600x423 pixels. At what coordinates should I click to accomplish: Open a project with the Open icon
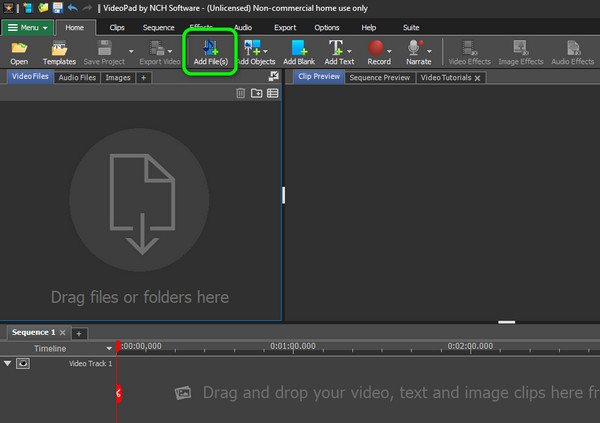click(x=19, y=52)
